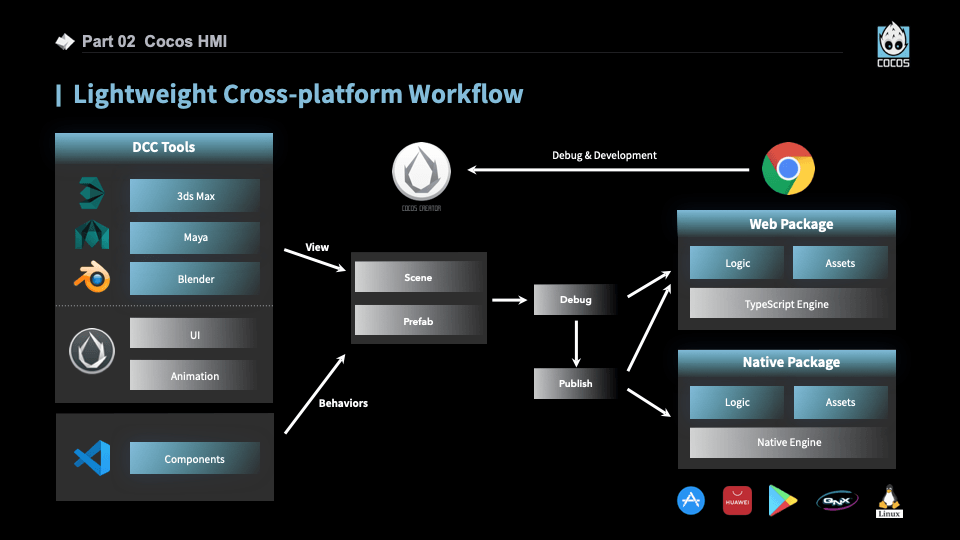
Task: Click the Native Package header
Action: 787,362
